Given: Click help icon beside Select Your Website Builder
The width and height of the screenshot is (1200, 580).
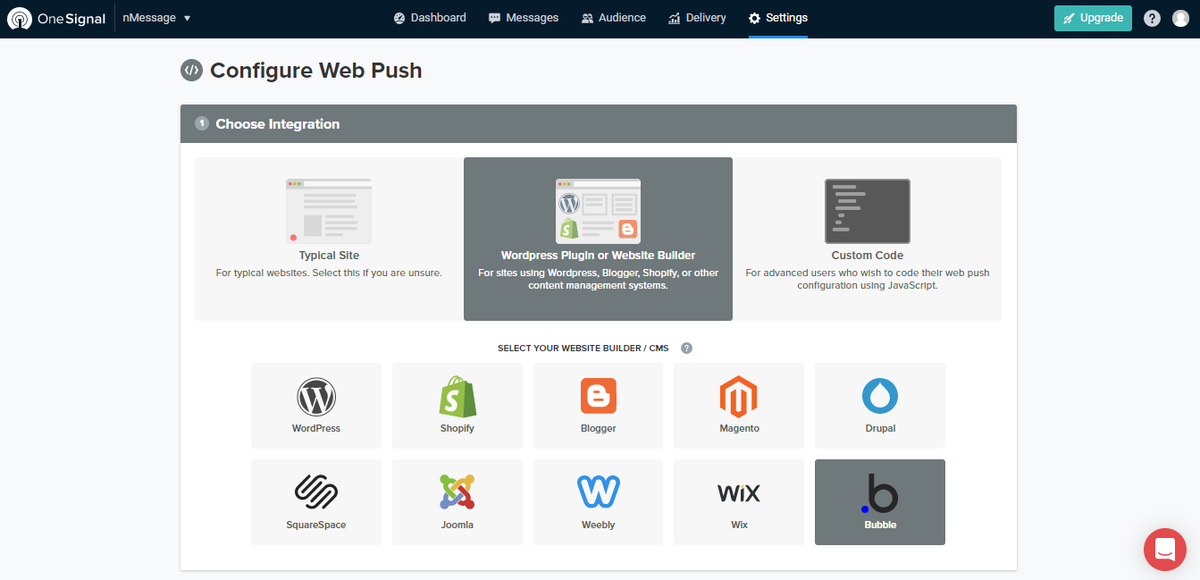Looking at the screenshot, I should coord(687,348).
